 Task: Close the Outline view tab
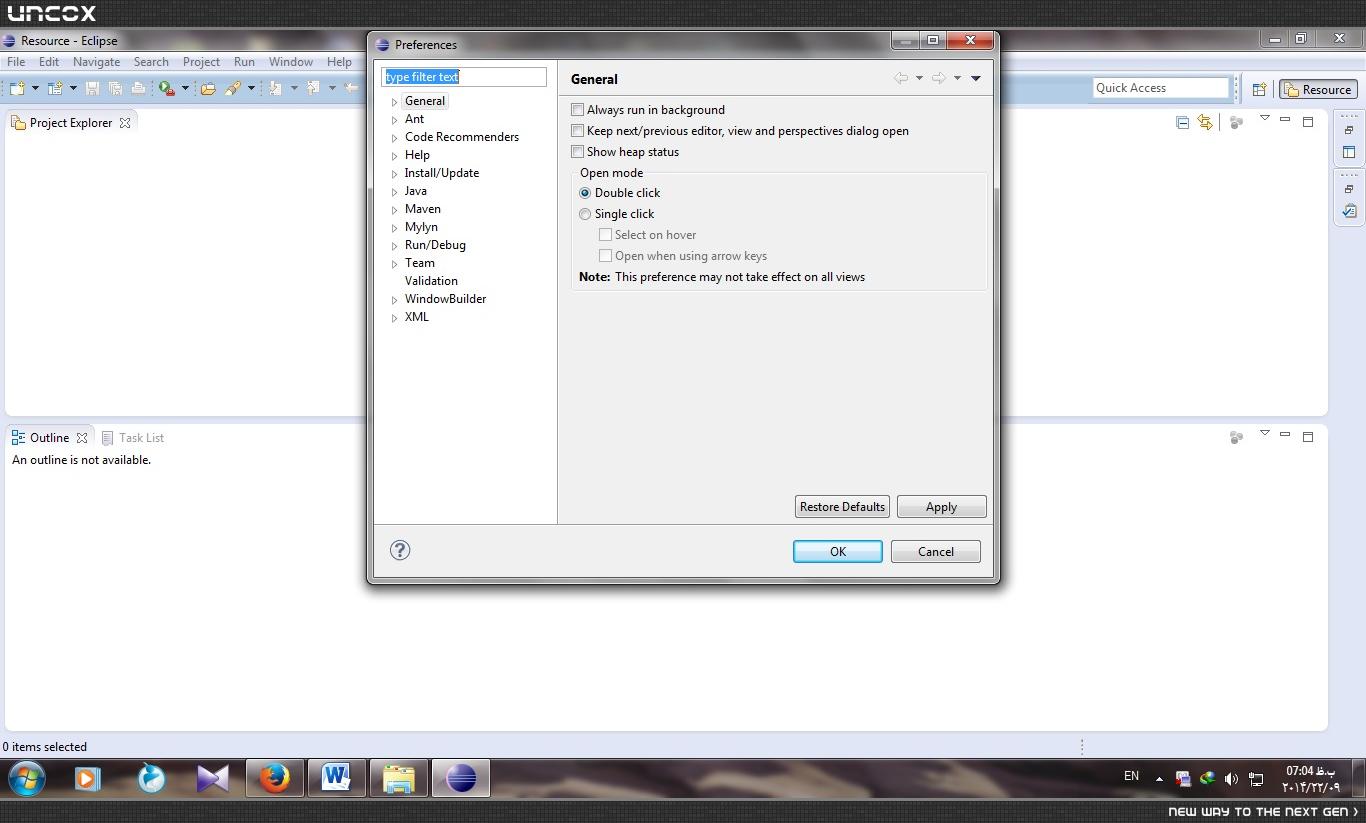tap(82, 438)
